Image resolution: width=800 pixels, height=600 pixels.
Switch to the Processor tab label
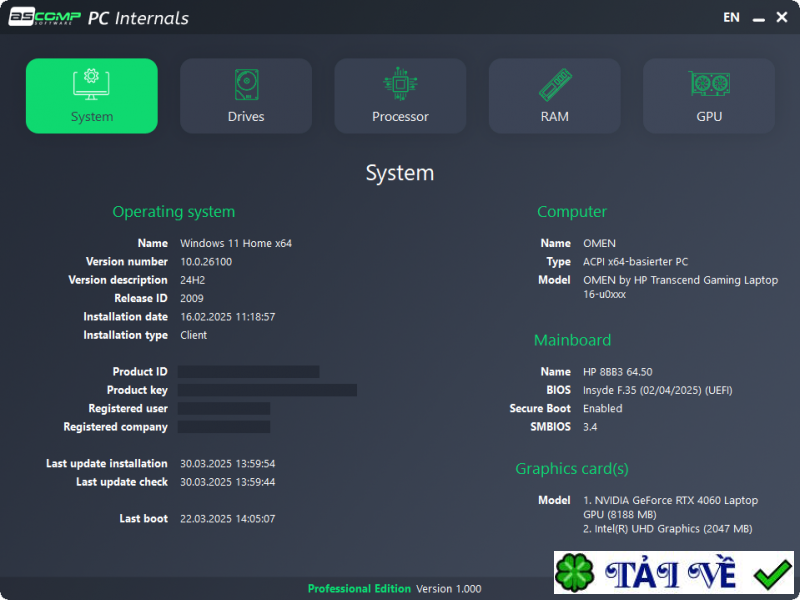[400, 117]
